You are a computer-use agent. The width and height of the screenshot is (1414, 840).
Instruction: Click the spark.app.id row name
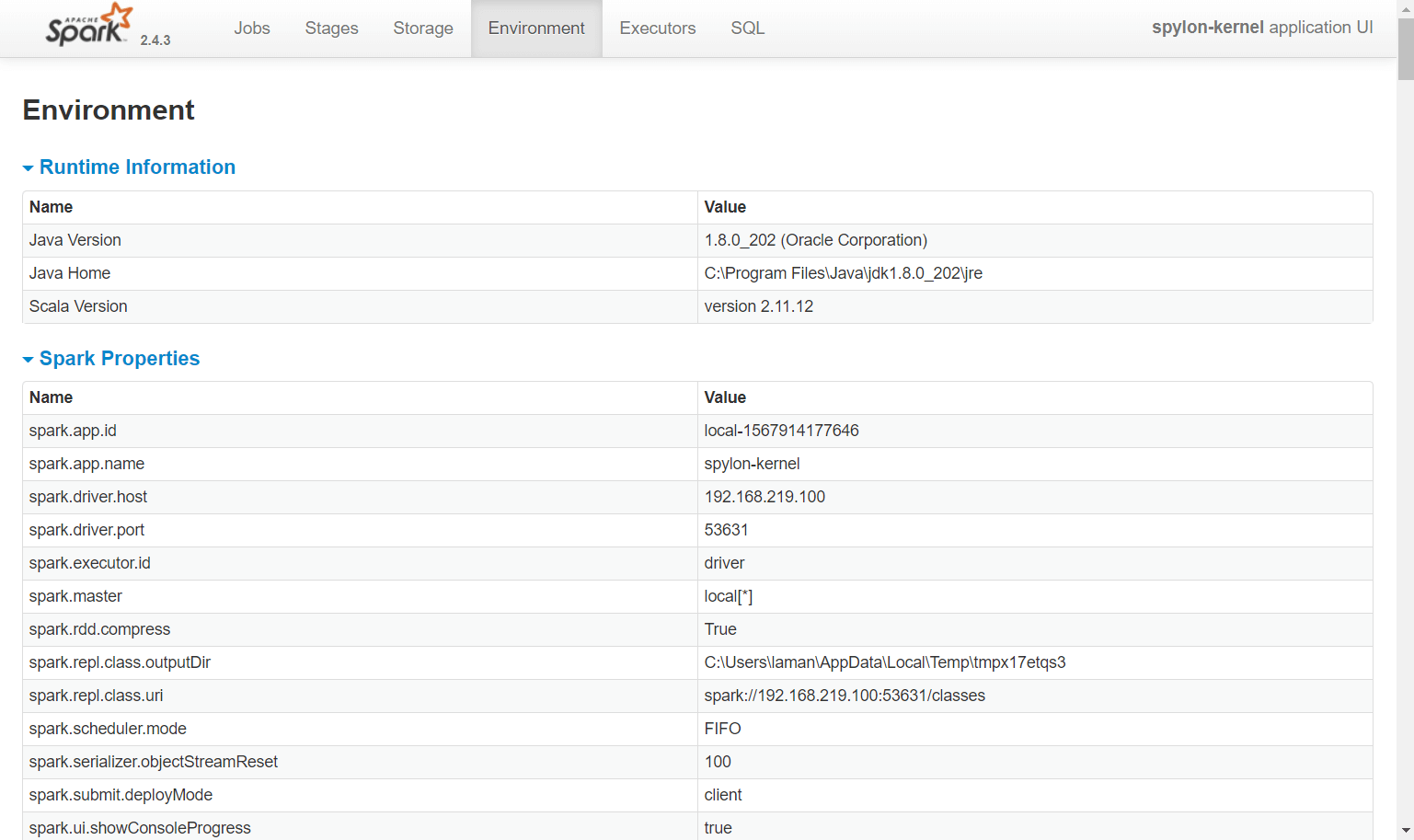73,431
